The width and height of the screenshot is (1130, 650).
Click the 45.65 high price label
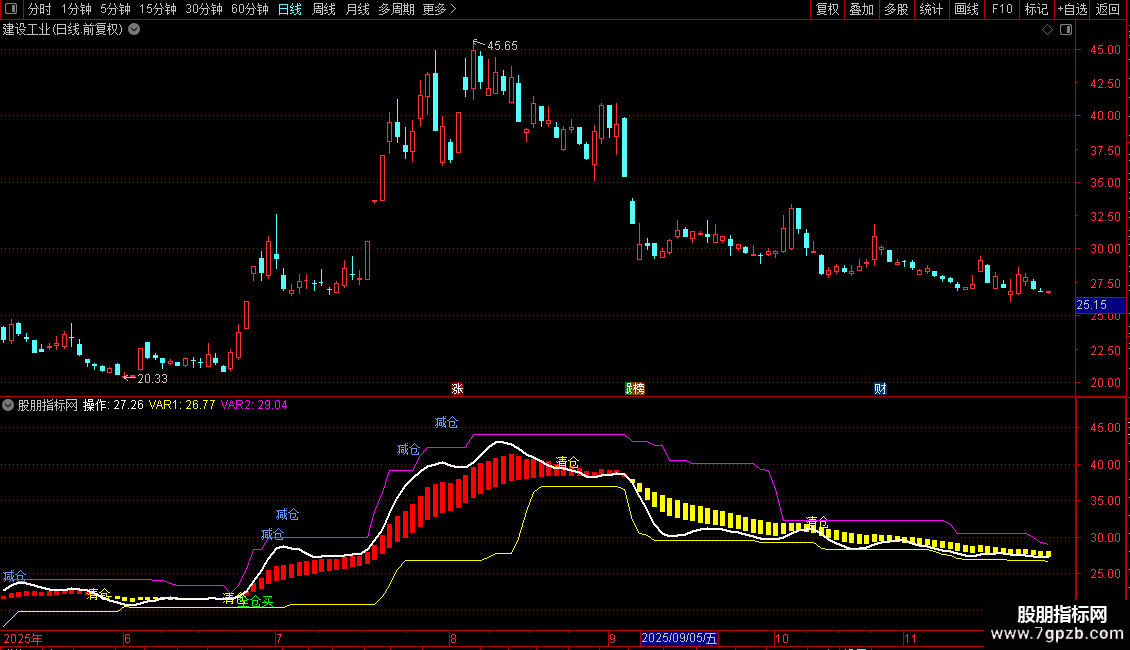(x=502, y=46)
